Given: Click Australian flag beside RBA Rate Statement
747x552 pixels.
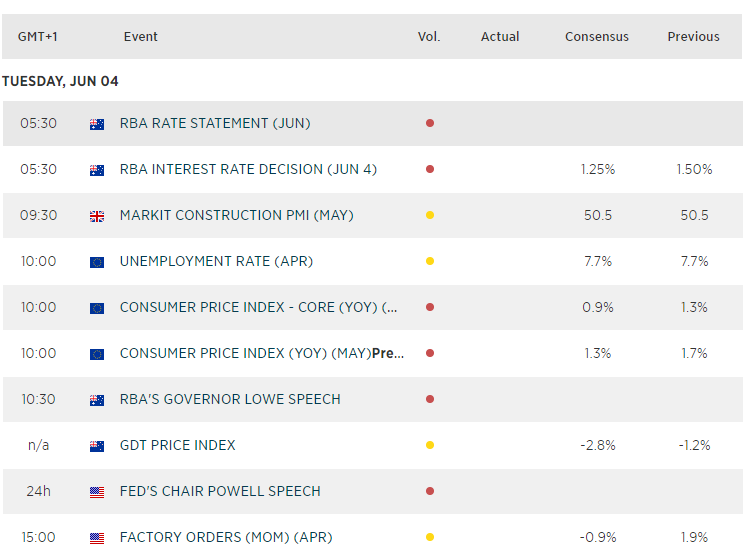Looking at the screenshot, I should (x=97, y=124).
